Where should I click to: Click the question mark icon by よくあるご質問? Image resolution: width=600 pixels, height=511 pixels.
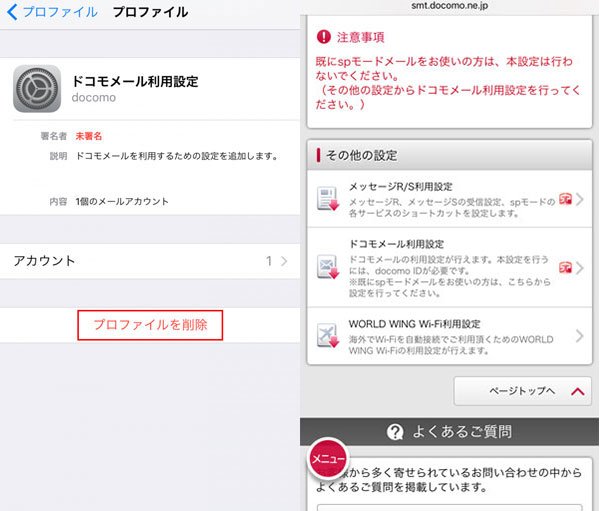pos(395,432)
